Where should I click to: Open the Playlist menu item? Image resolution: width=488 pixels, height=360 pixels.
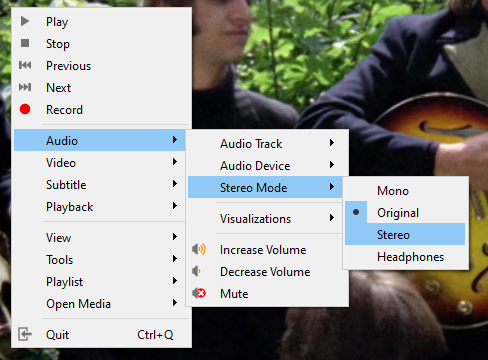(x=100, y=282)
